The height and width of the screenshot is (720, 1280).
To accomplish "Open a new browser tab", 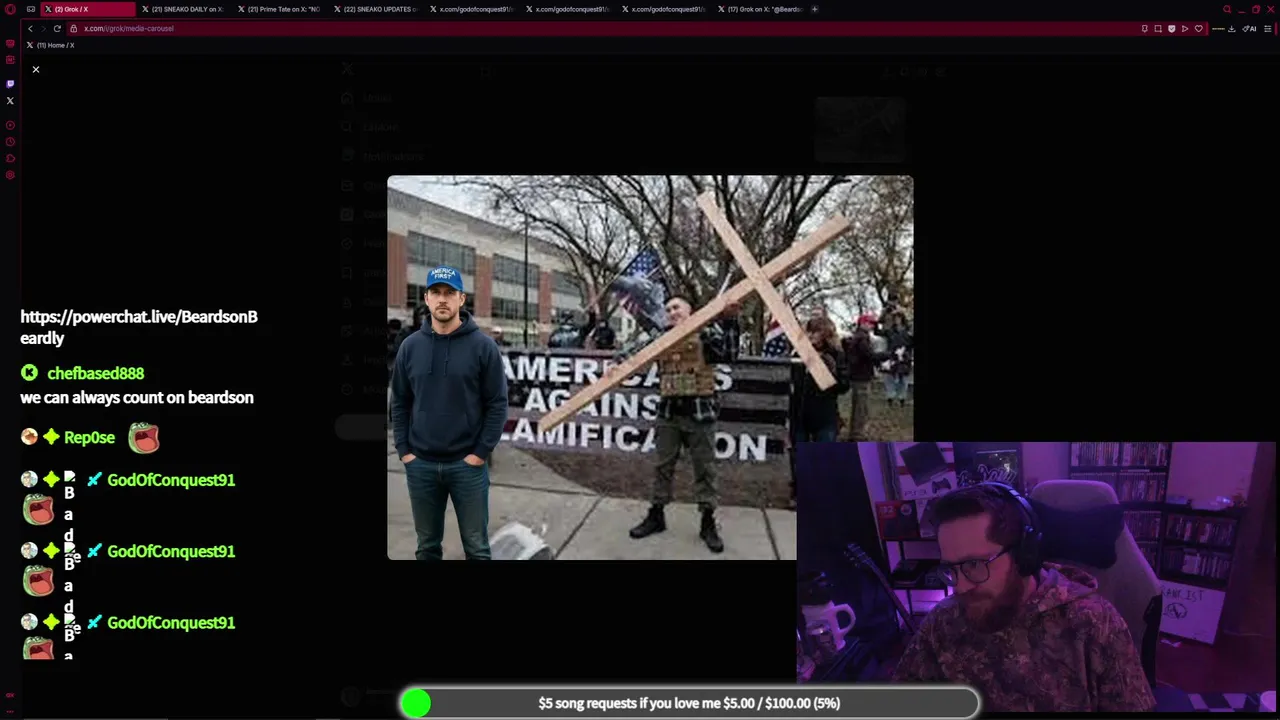I will 815,9.
